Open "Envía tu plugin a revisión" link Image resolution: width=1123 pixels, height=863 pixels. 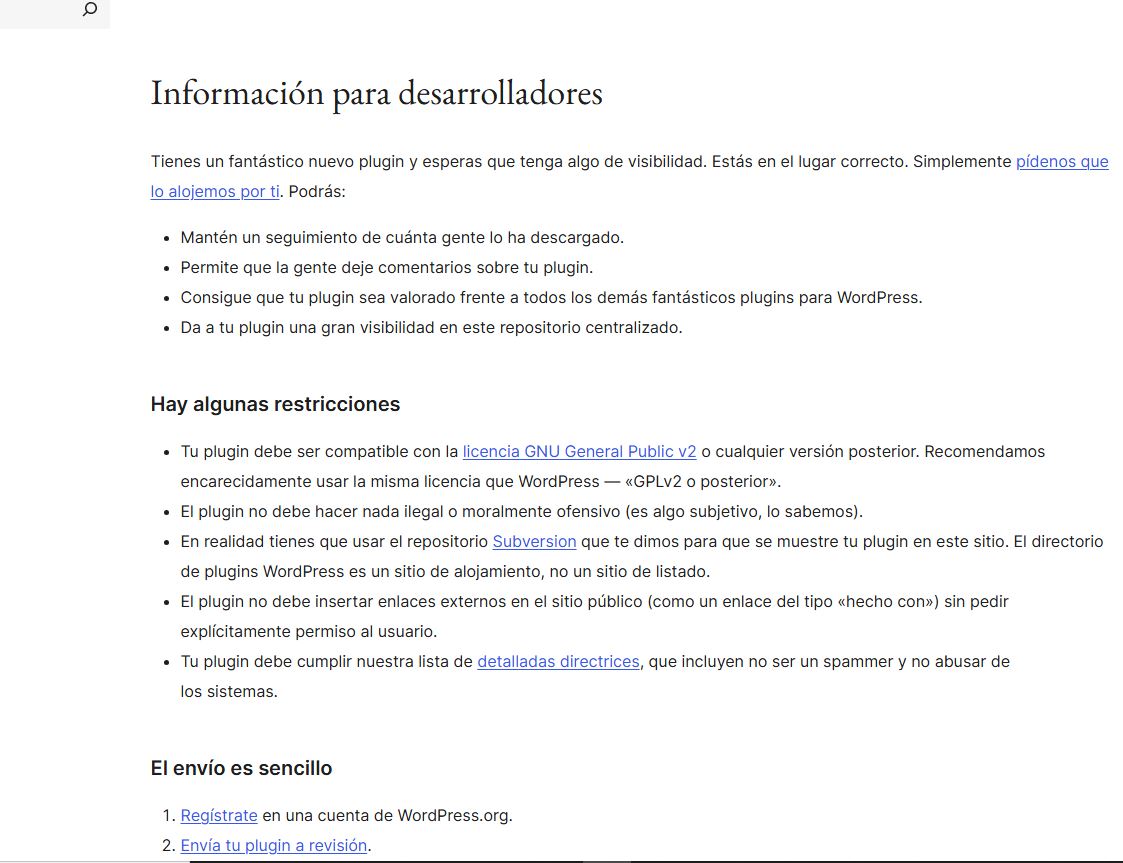click(x=274, y=845)
